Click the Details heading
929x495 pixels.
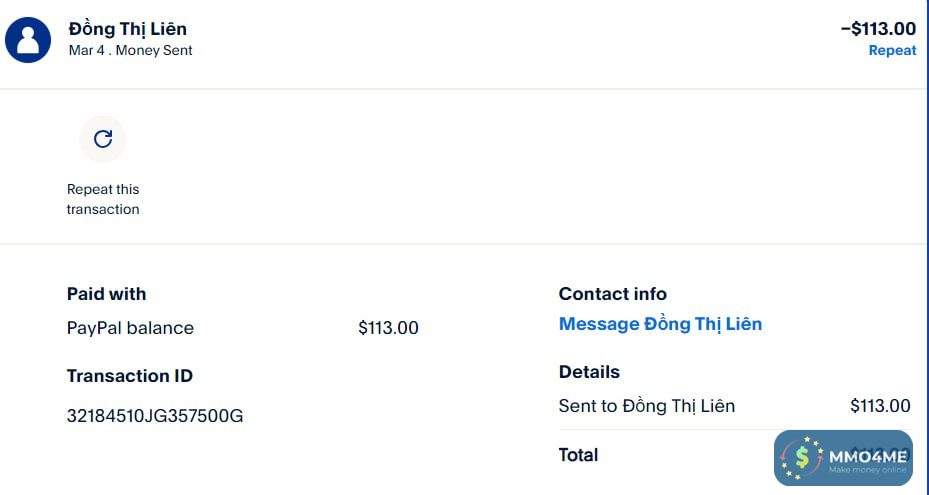pos(589,372)
